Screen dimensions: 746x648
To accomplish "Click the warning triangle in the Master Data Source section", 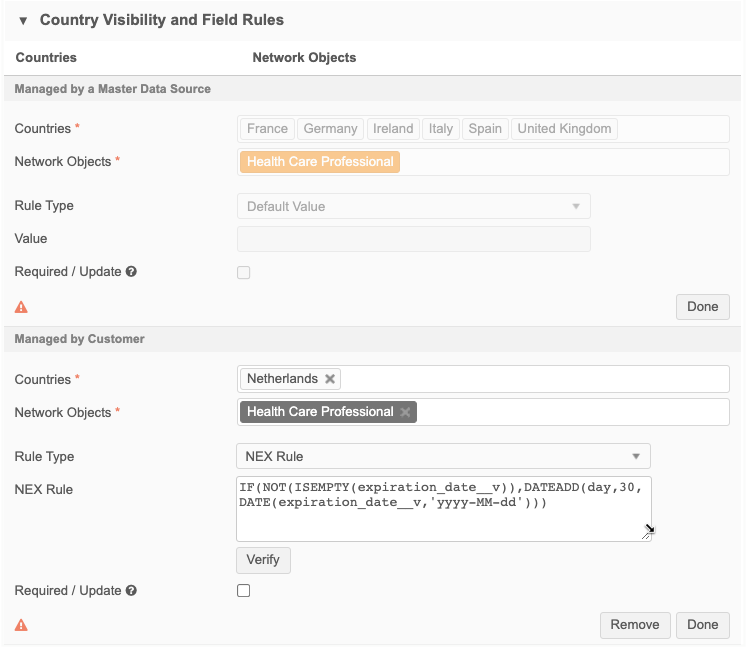I will [x=22, y=307].
